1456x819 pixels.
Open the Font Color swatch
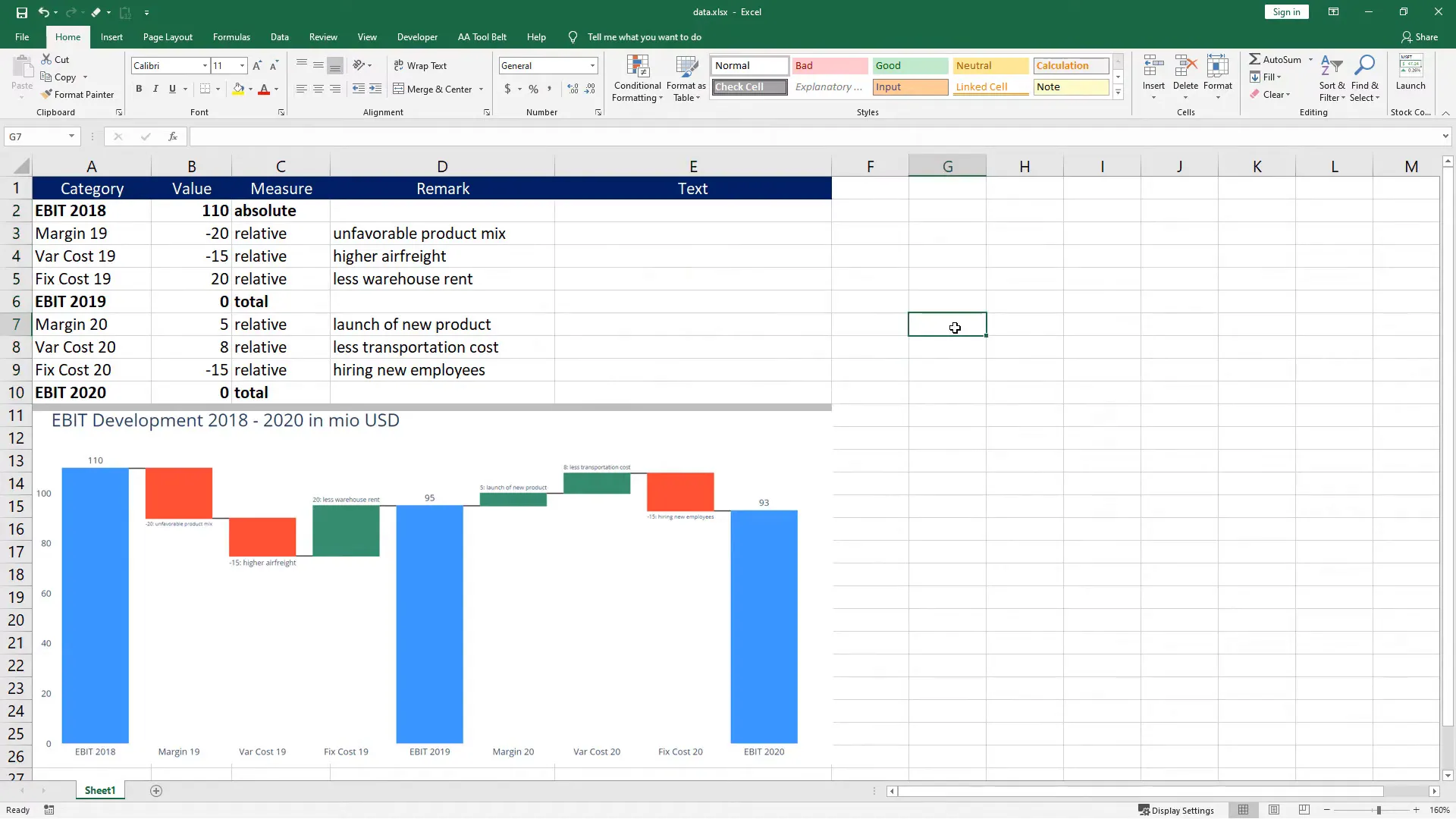(x=265, y=89)
